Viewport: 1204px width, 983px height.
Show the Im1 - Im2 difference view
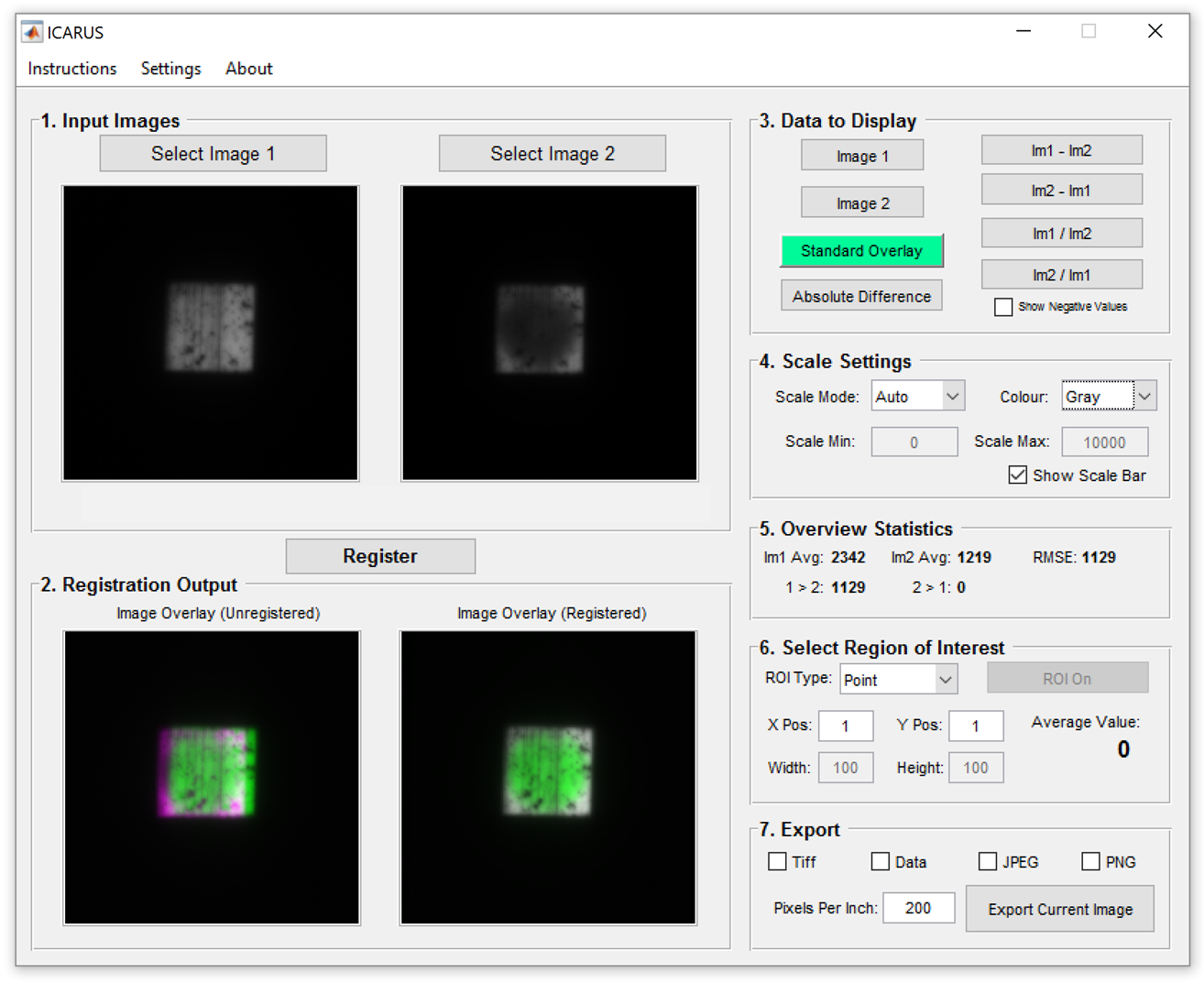coord(1061,150)
